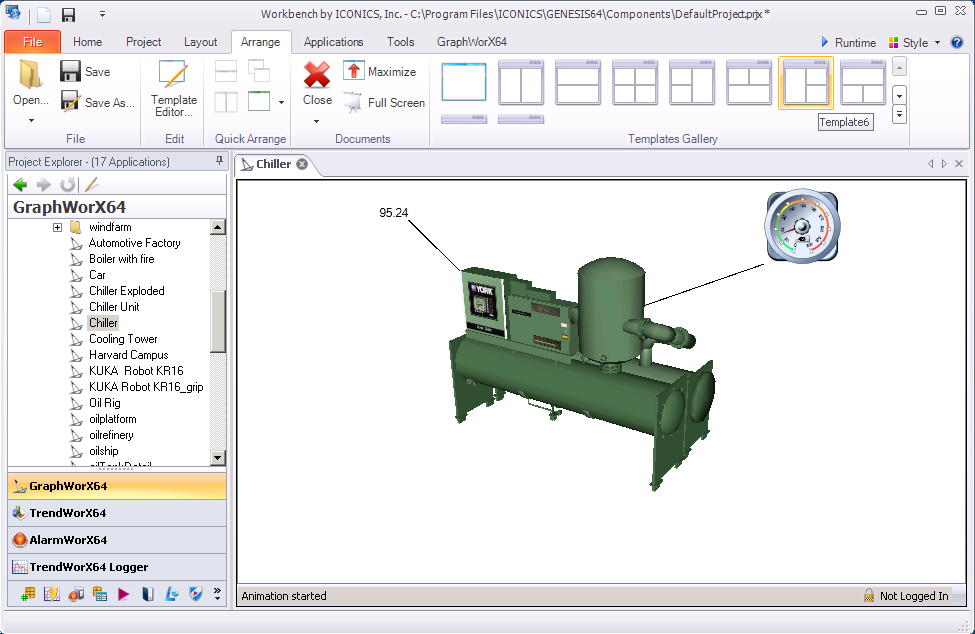Expand the Templates Gallery more arrow

(899, 114)
